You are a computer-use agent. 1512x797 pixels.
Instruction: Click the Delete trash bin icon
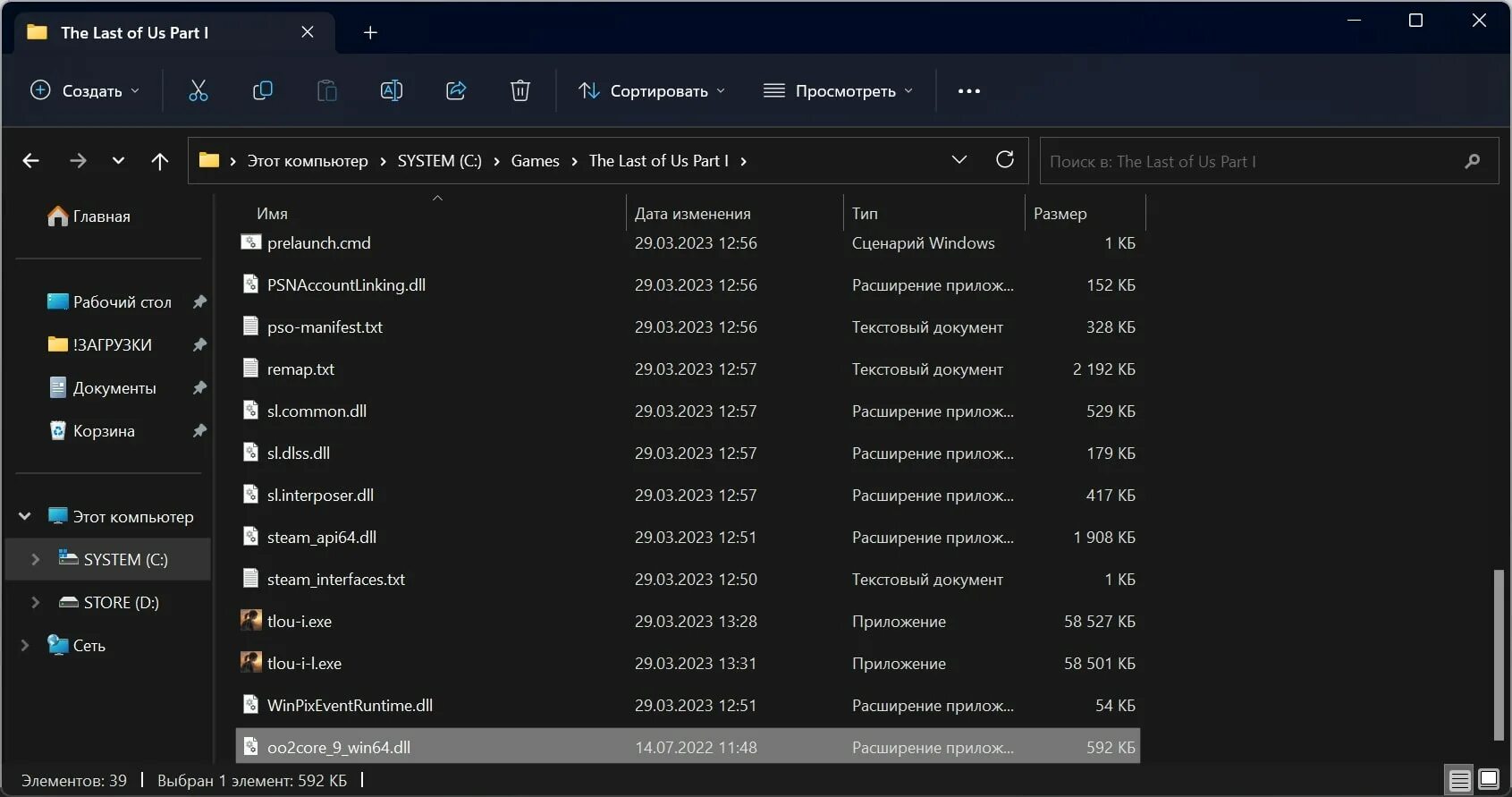coord(520,90)
